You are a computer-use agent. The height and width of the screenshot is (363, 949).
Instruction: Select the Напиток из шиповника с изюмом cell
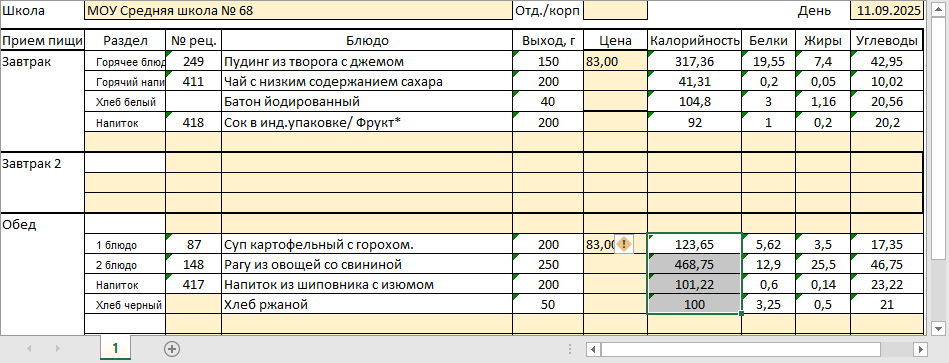[367, 284]
